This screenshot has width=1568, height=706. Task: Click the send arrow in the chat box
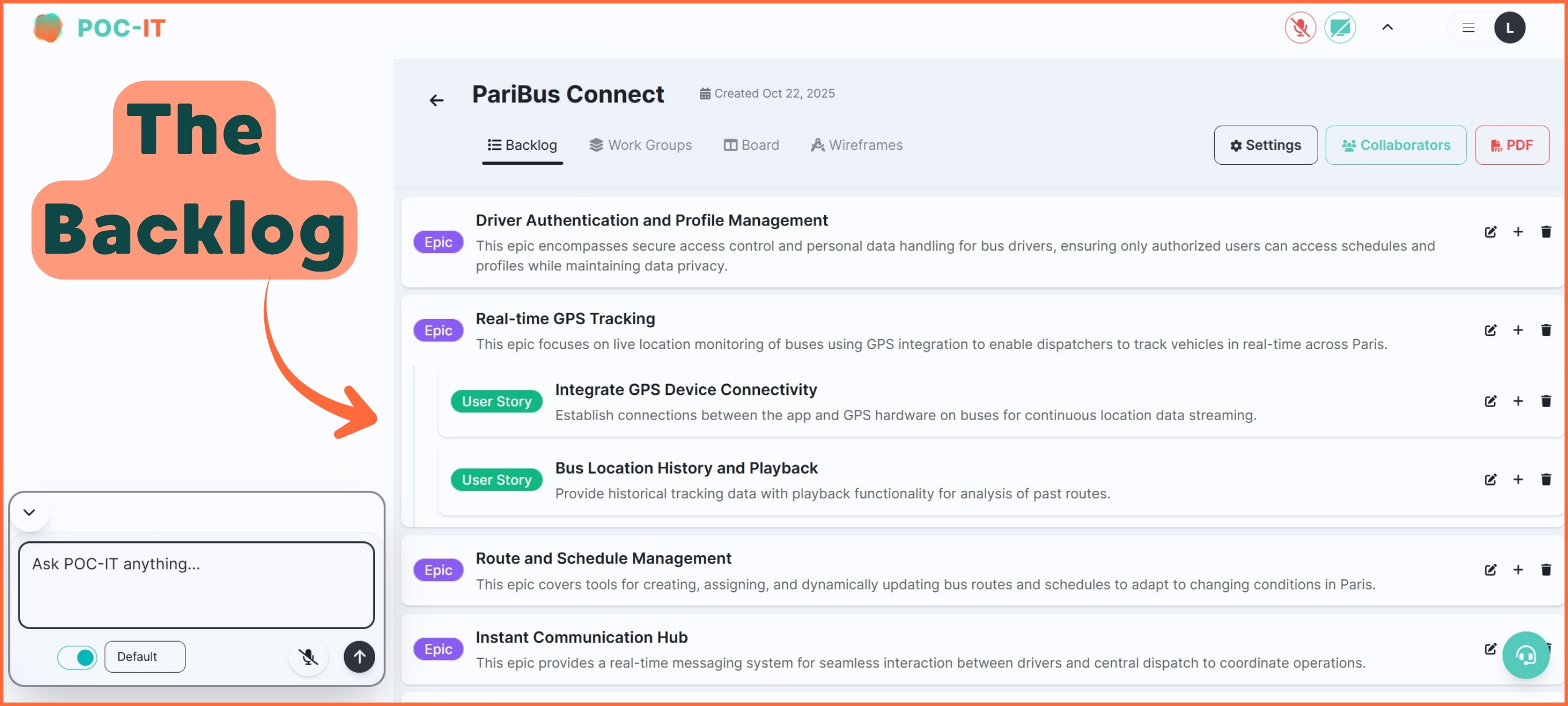pyautogui.click(x=359, y=657)
